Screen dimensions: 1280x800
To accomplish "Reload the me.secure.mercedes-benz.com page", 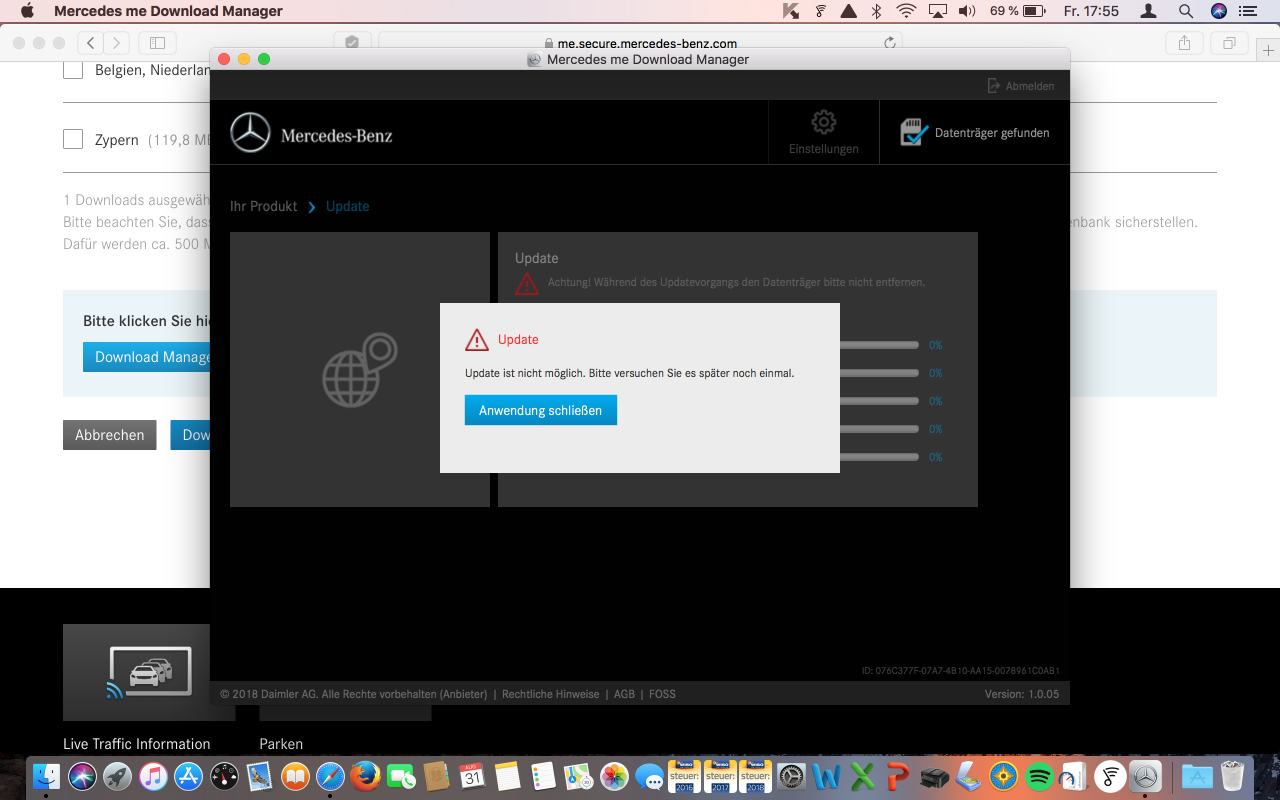I will point(889,43).
